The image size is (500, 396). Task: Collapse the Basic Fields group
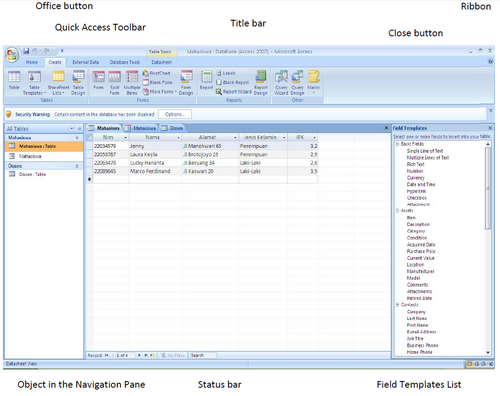[397, 144]
